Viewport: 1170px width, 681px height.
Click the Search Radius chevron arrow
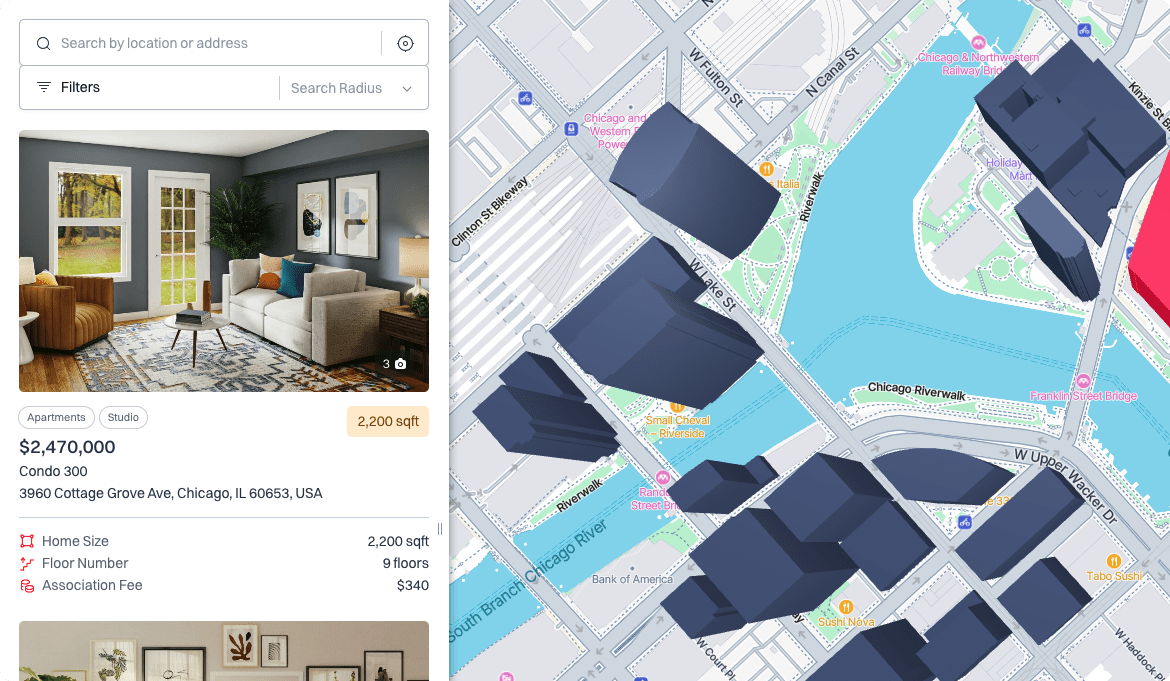point(407,89)
